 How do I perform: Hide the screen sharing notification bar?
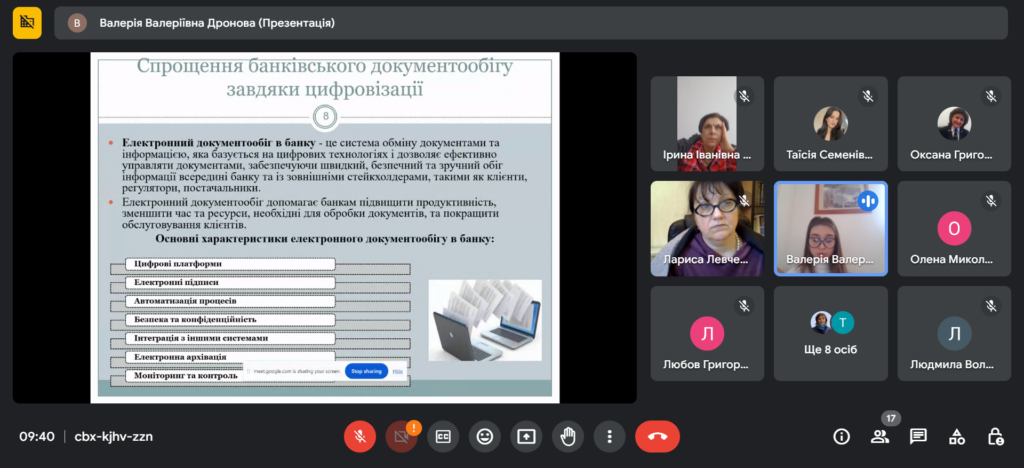(397, 371)
